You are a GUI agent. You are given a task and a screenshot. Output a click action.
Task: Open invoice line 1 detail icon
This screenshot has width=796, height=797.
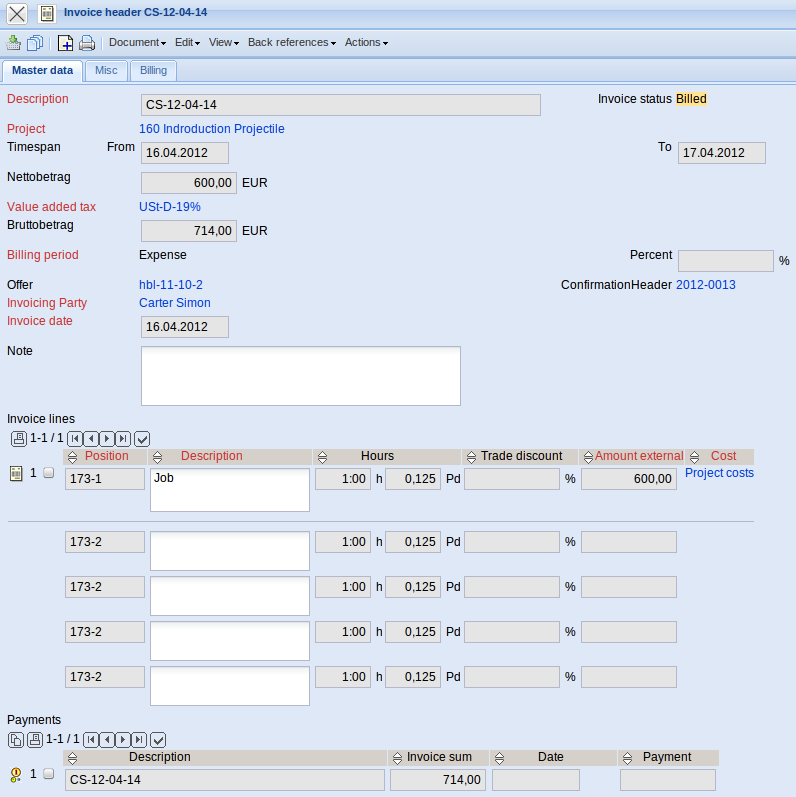click(16, 474)
